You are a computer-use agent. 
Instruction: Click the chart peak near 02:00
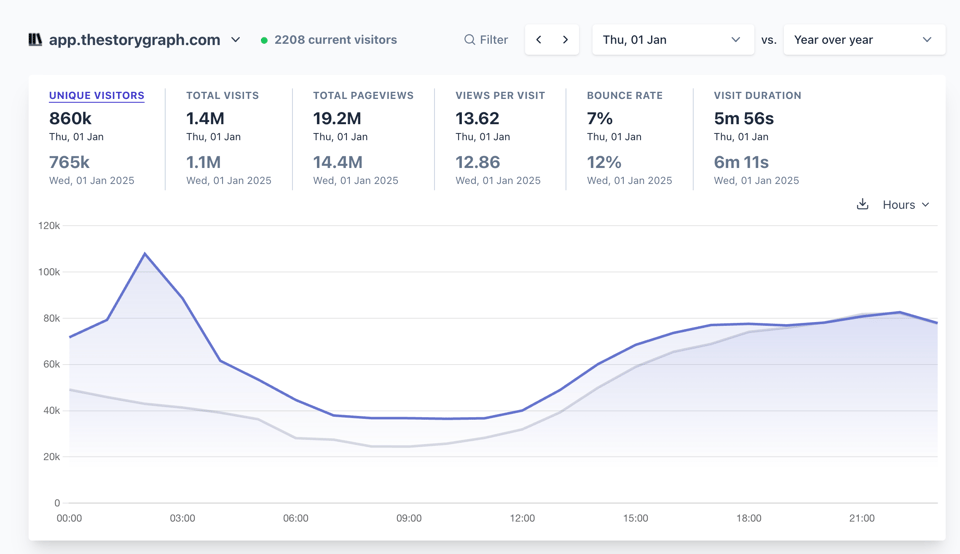(x=145, y=254)
